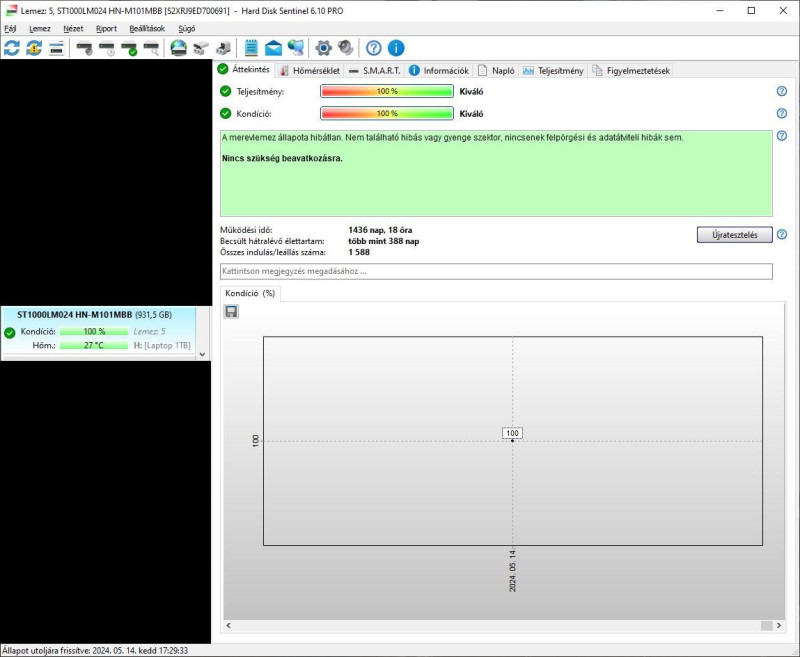Click the sidebar Hőm. 27 °C bar

94,345
